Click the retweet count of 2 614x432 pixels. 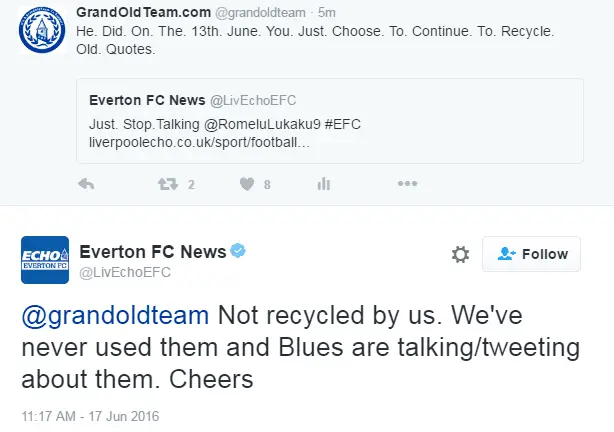click(x=191, y=184)
